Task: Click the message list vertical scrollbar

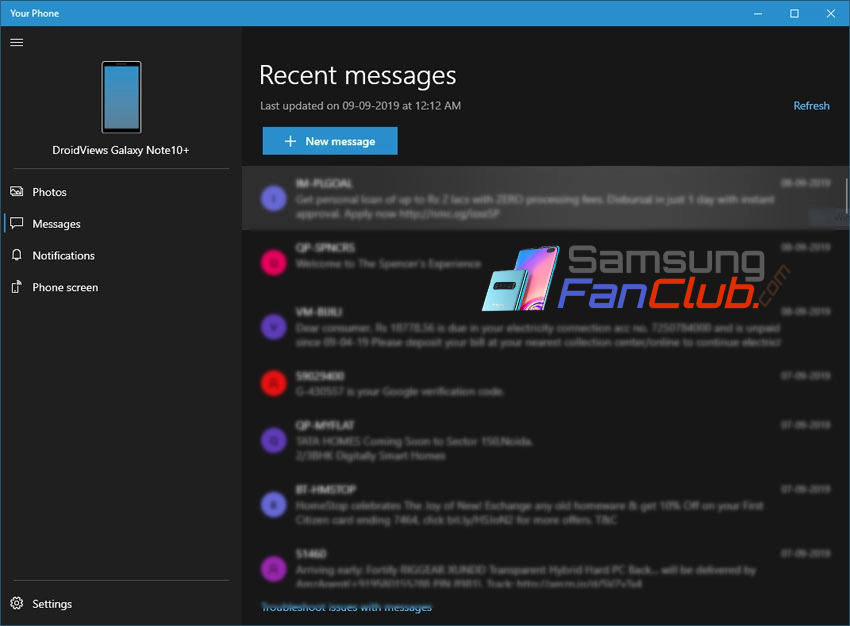Action: tap(846, 196)
